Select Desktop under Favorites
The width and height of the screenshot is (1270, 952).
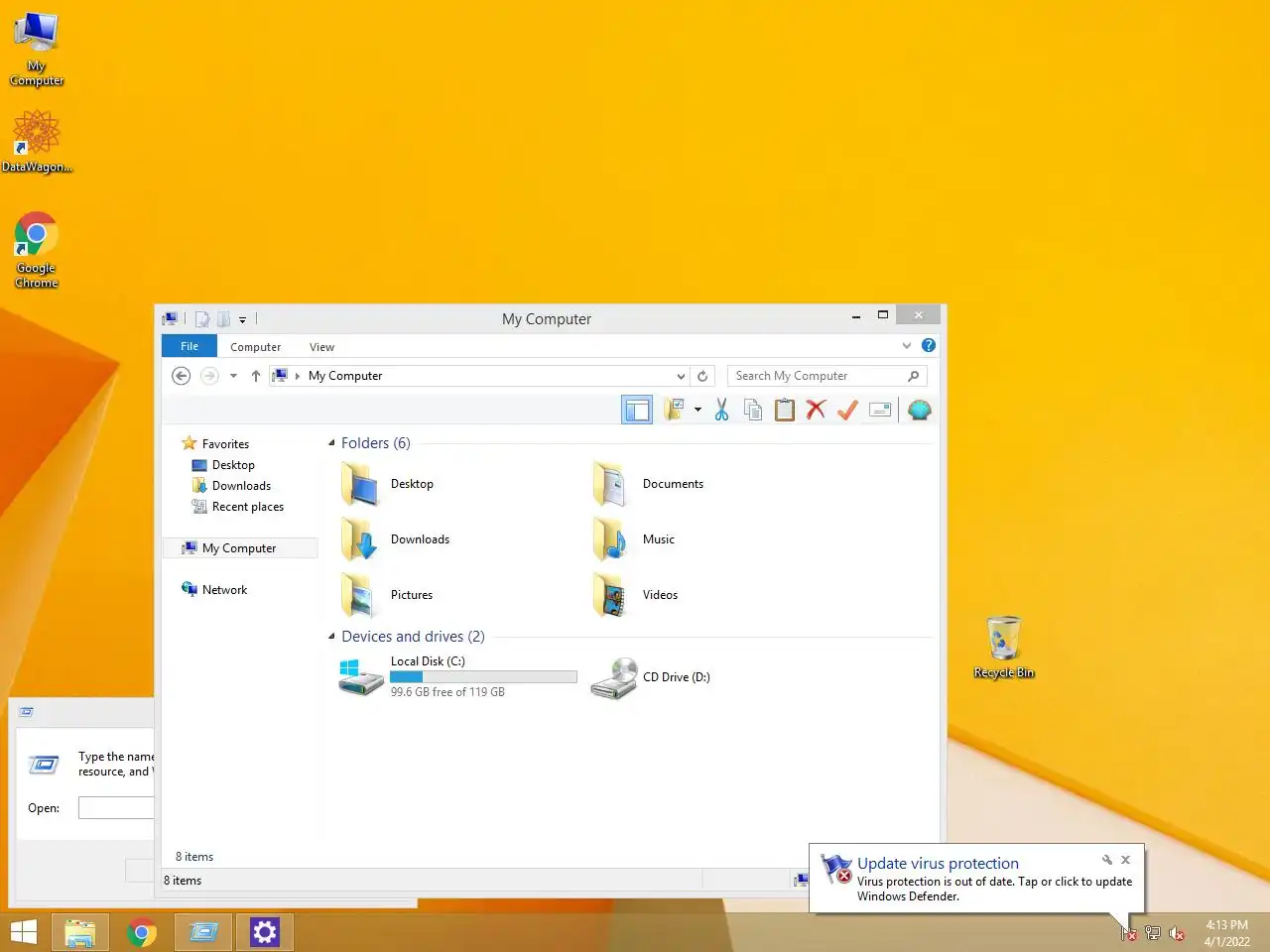tap(233, 465)
